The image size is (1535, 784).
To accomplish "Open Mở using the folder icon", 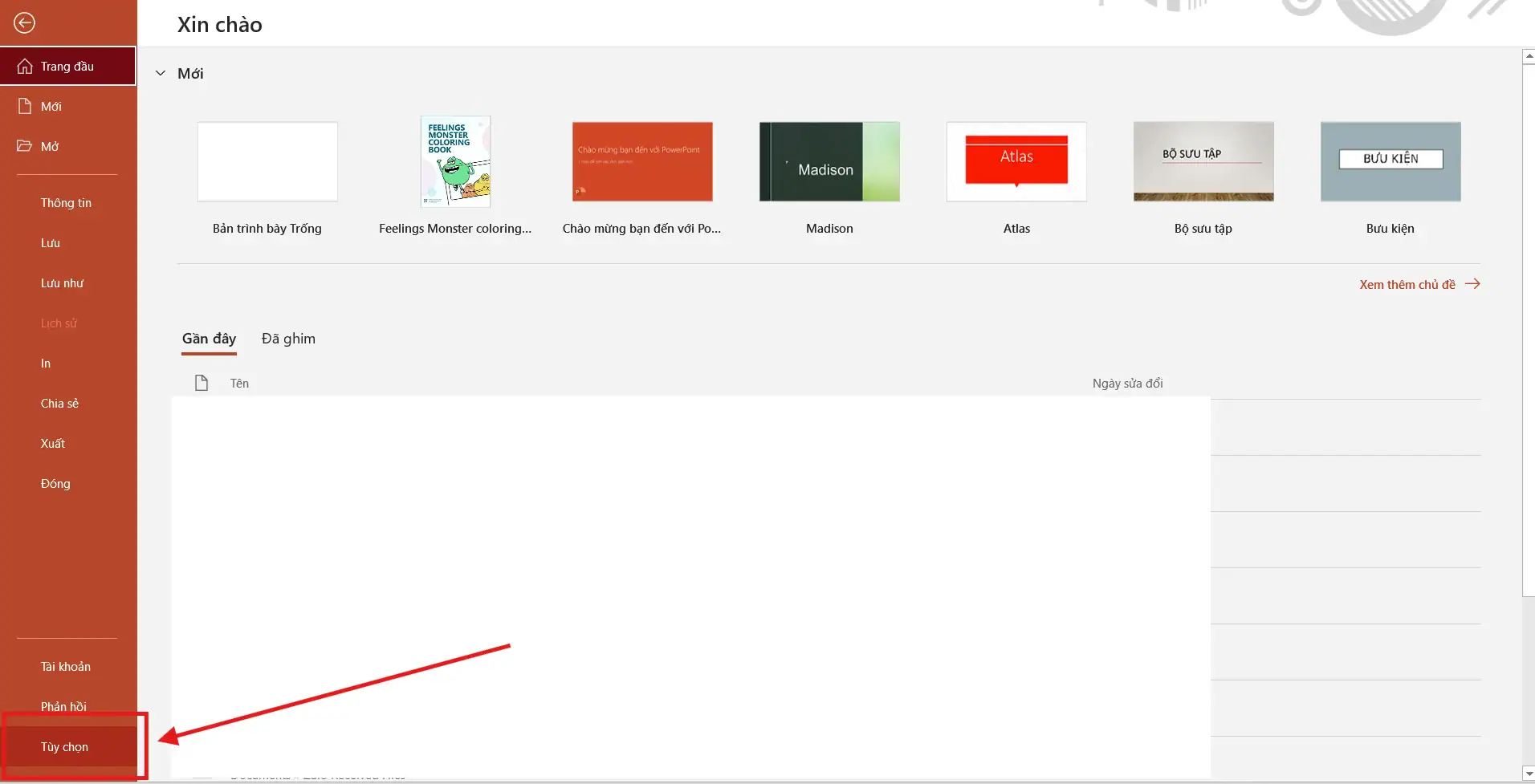I will click(x=23, y=145).
